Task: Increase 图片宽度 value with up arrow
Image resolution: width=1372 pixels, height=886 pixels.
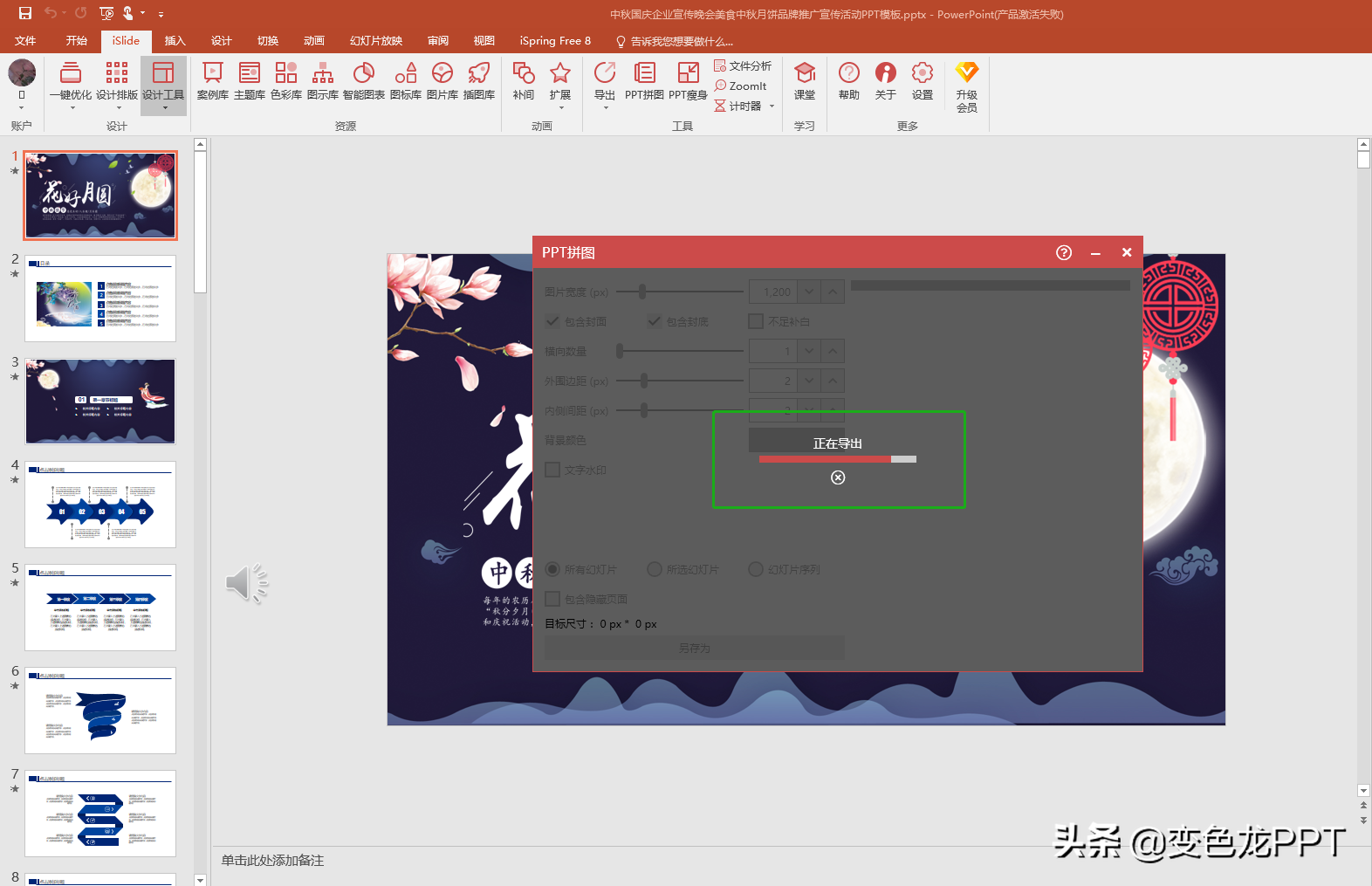Action: [x=833, y=292]
